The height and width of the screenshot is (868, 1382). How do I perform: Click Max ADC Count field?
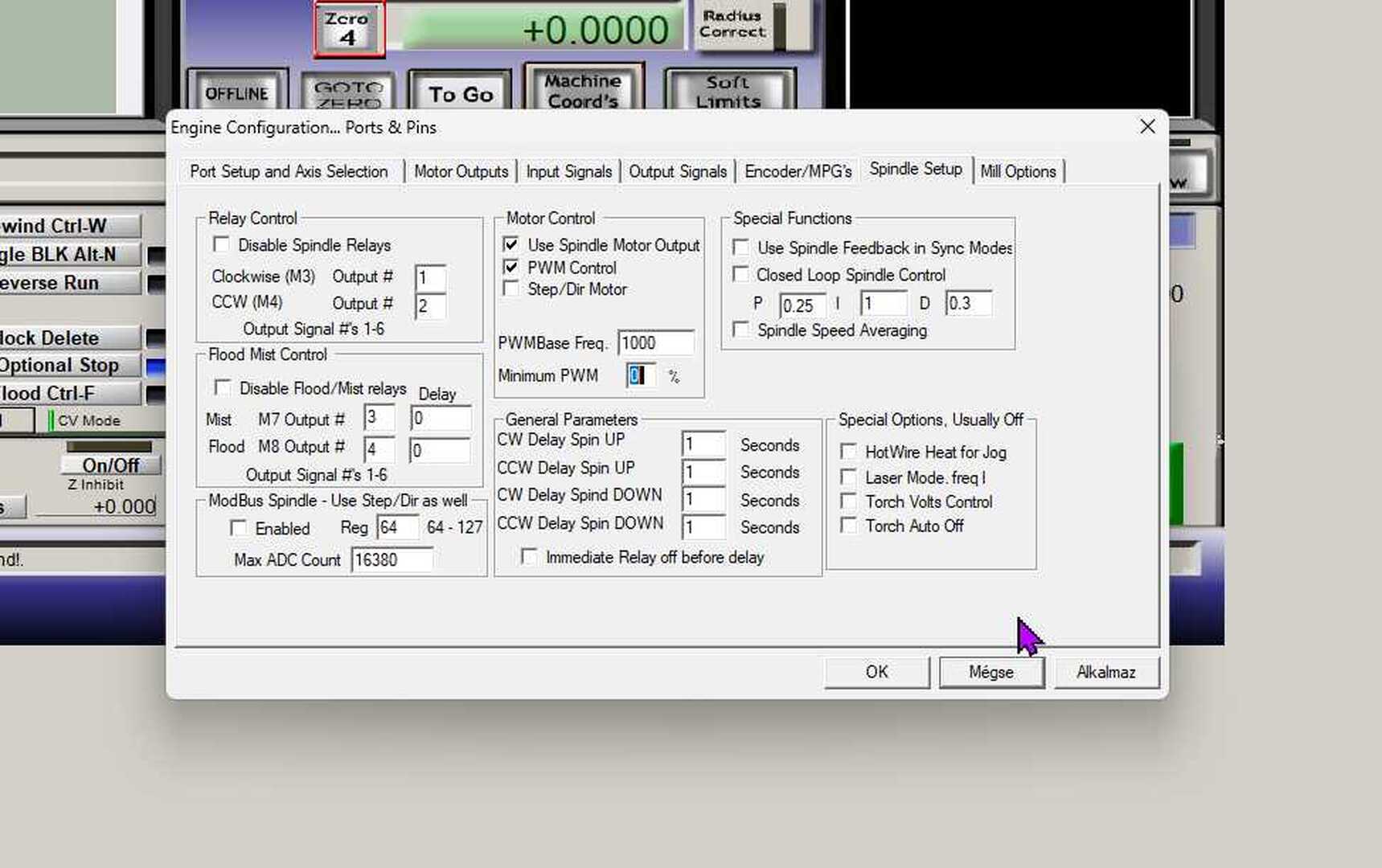coord(392,559)
